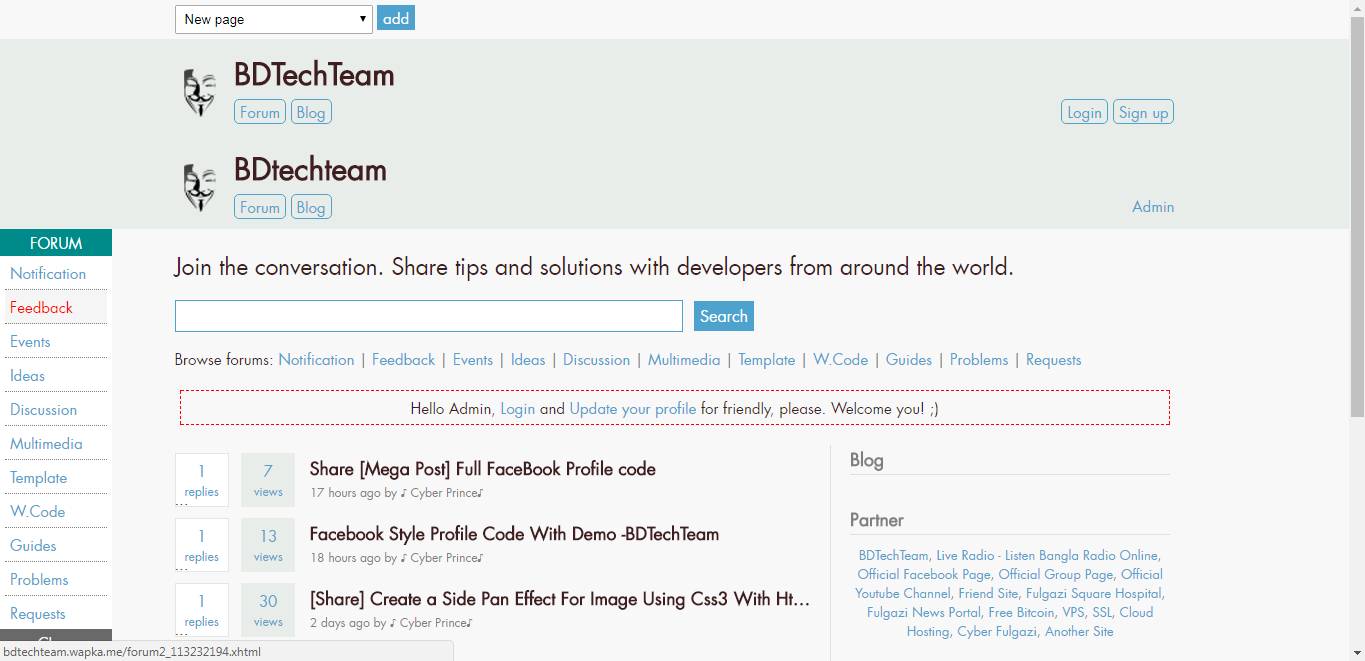1365x661 pixels.
Task: Open Events in Browse forums row
Action: [473, 360]
